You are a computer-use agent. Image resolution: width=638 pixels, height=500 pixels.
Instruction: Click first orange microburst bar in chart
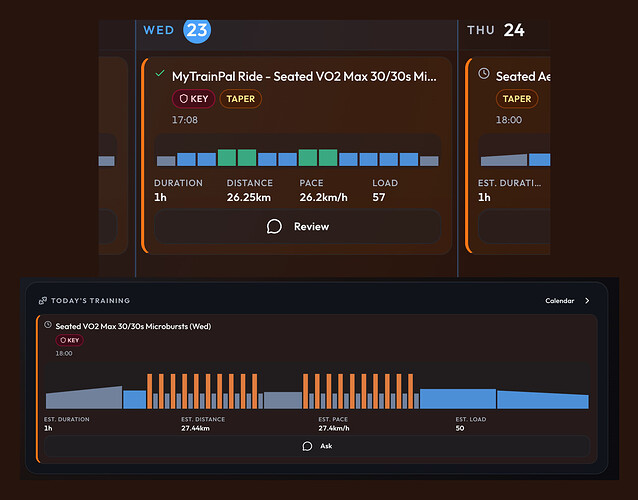click(149, 391)
